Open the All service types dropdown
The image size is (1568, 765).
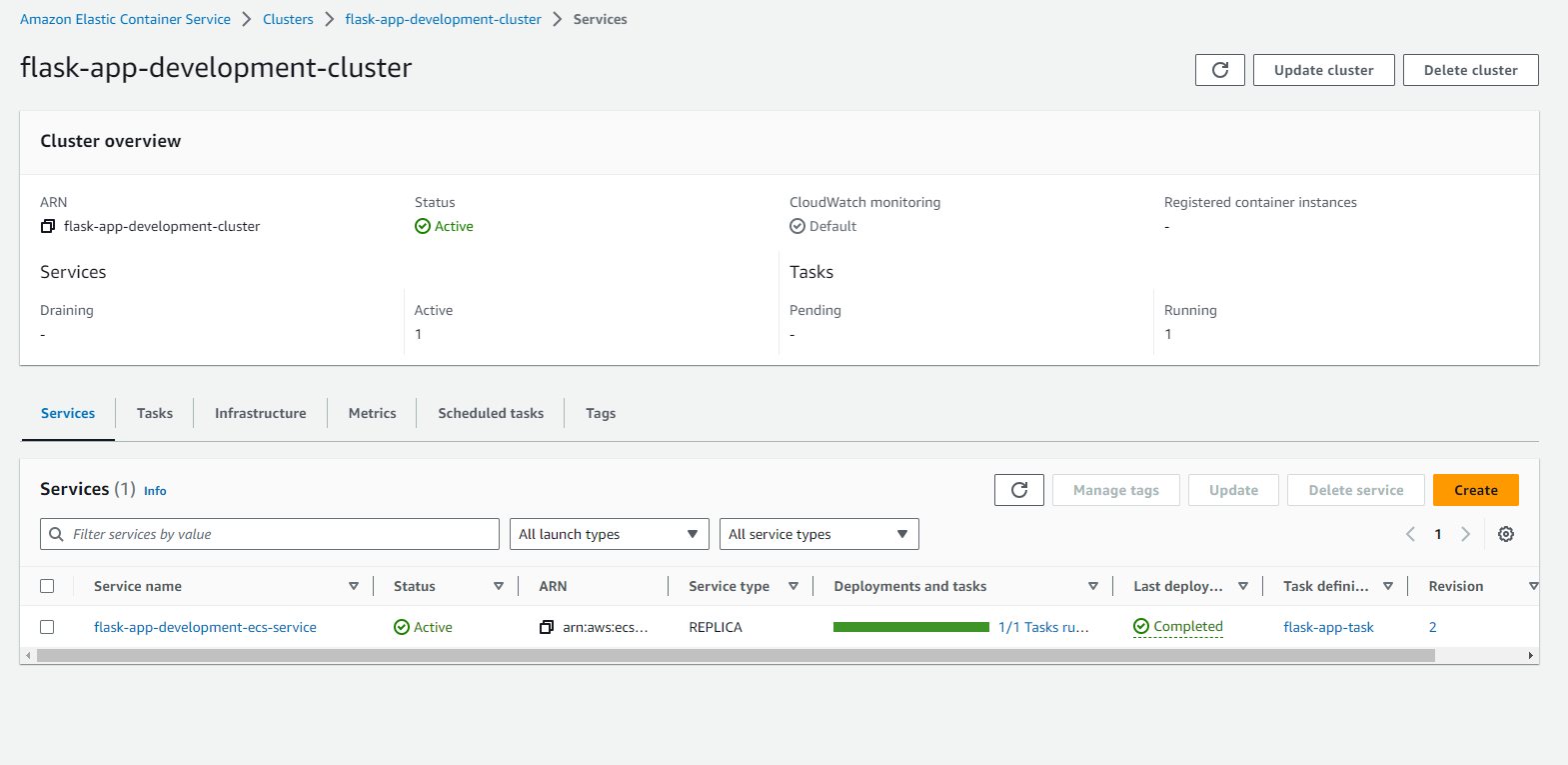819,534
